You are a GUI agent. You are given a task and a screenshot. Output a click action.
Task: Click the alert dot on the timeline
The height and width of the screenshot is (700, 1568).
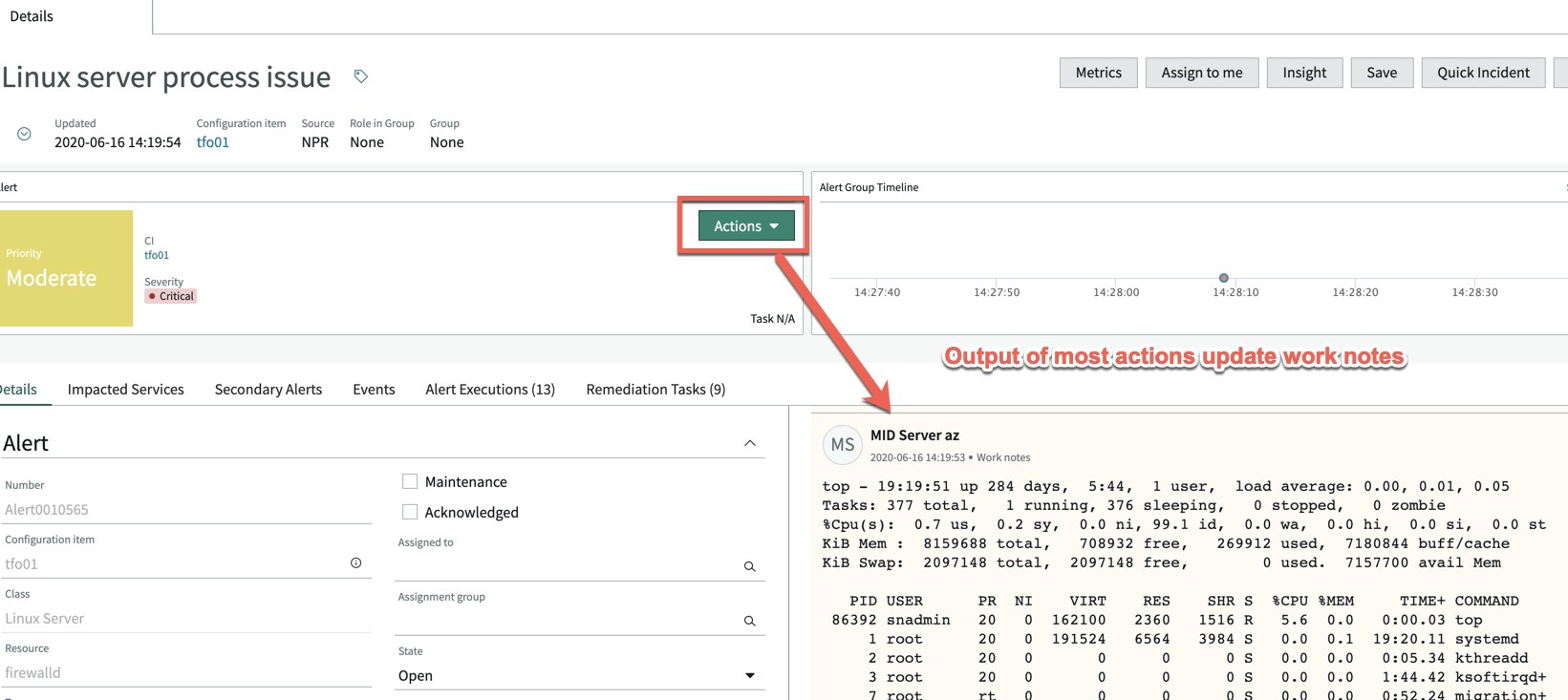1223,278
